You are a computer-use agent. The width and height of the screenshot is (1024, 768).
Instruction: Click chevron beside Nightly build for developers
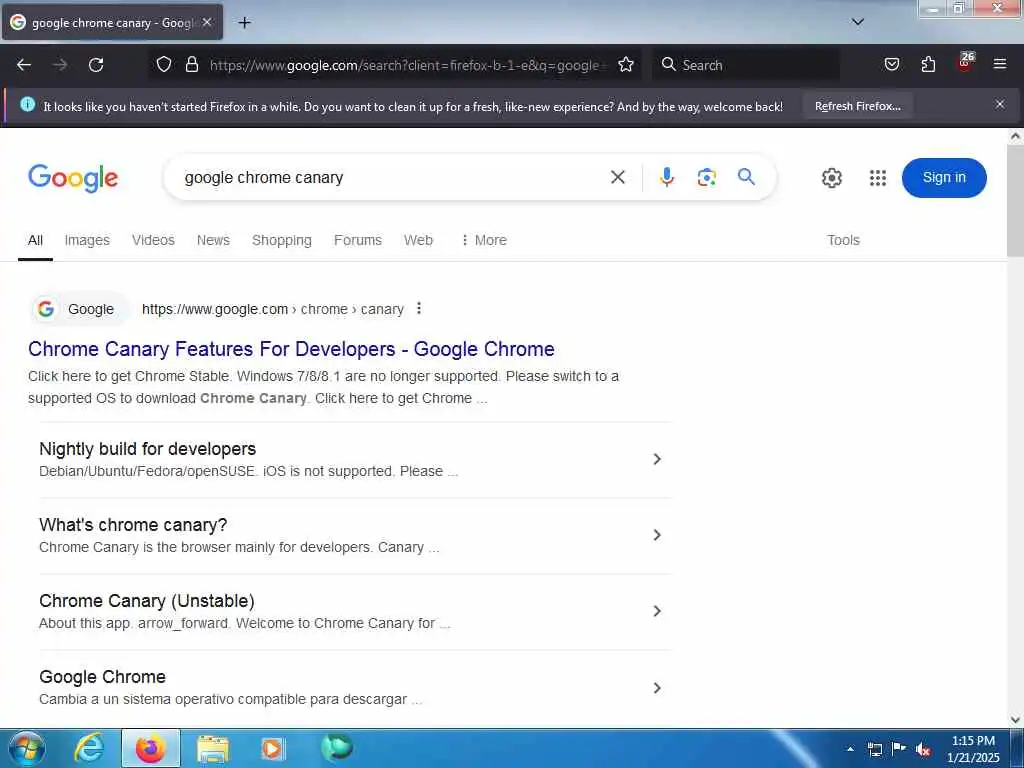tap(657, 459)
